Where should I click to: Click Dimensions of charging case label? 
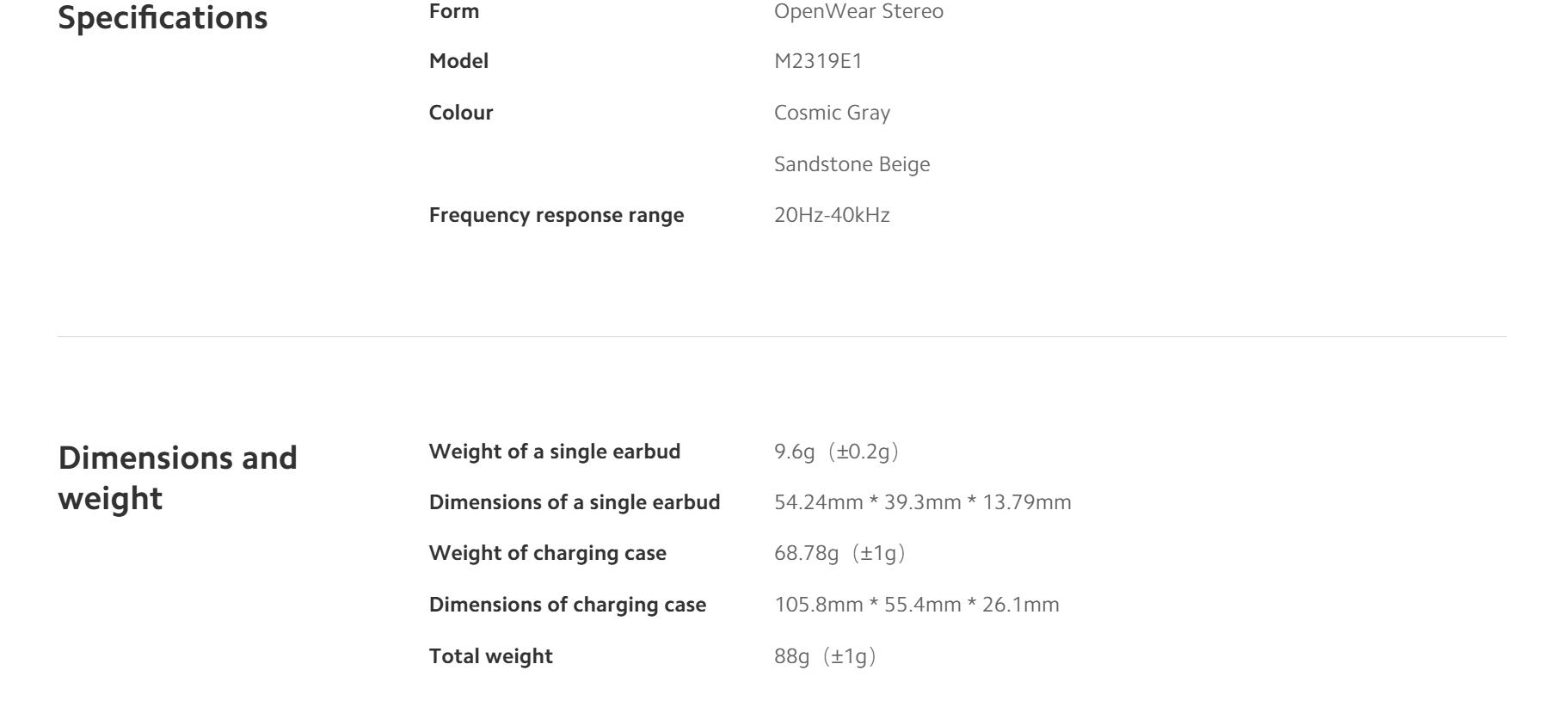(x=568, y=605)
